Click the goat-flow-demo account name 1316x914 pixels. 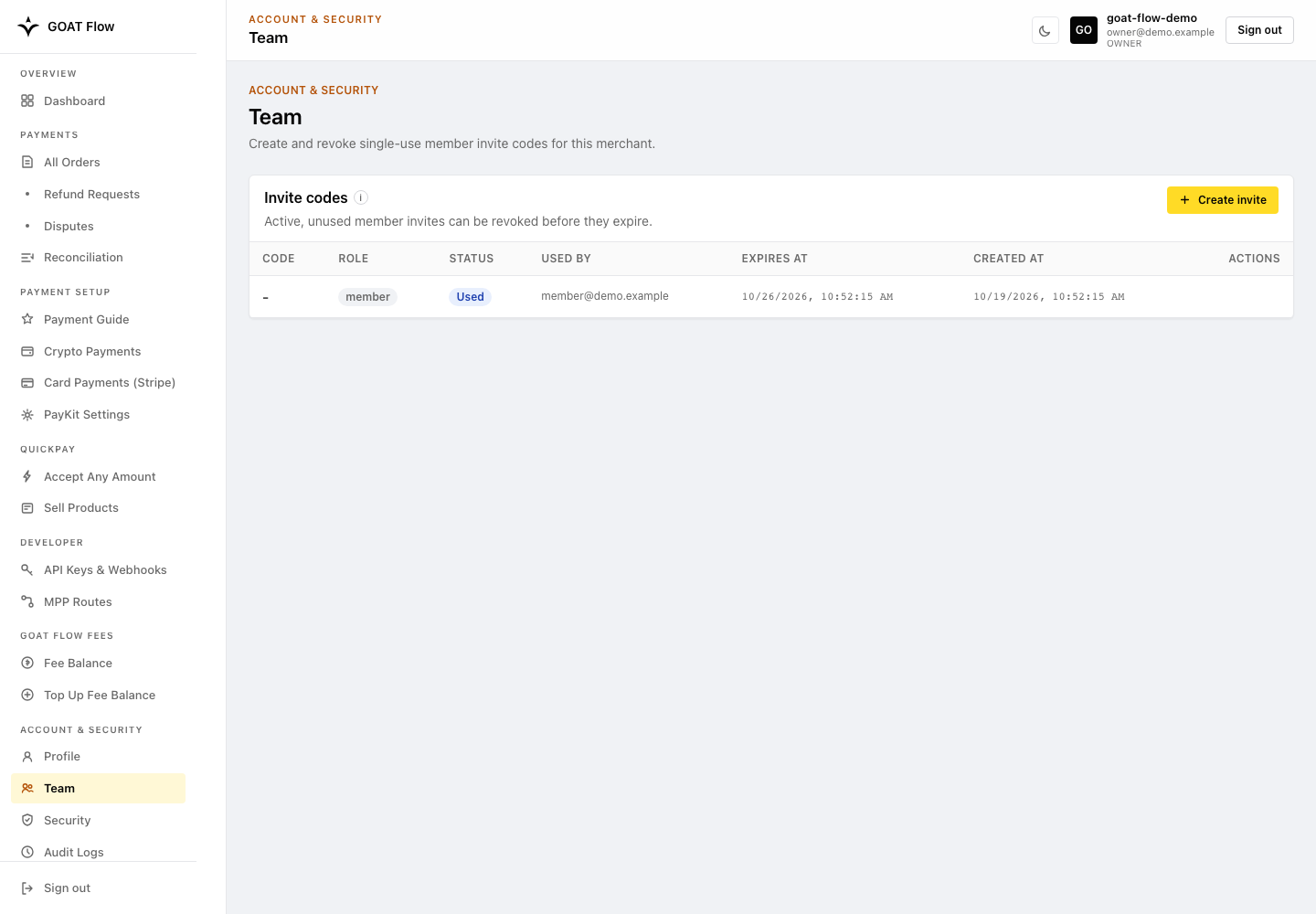pyautogui.click(x=1151, y=18)
